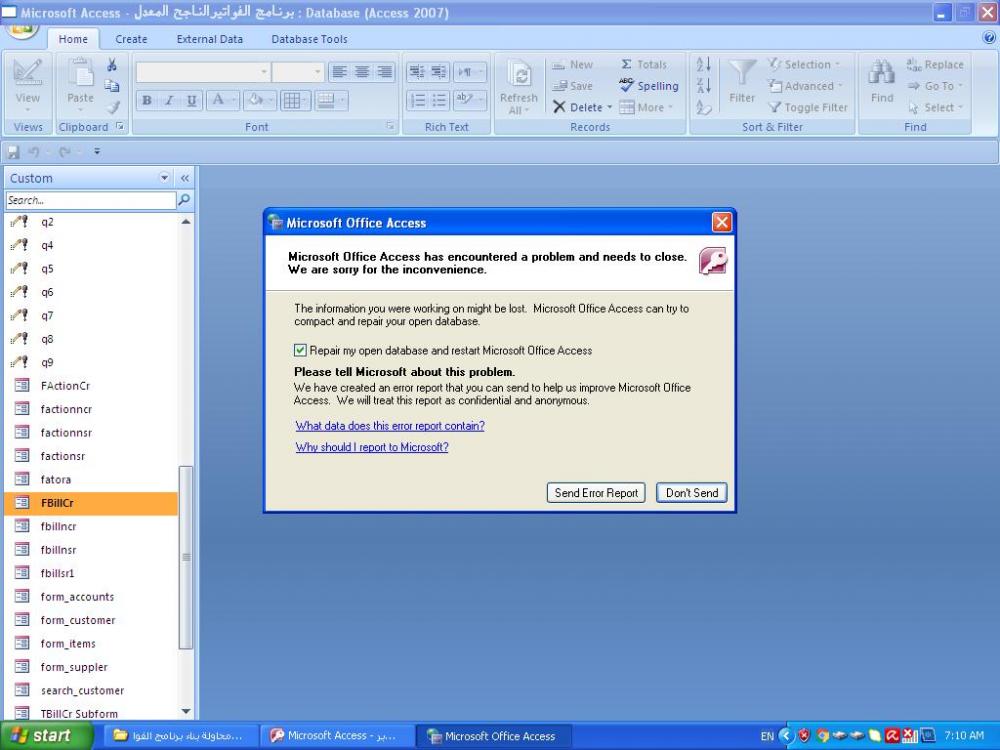Click the folder taskbar button
This screenshot has width=1000, height=750.
pyautogui.click(x=180, y=736)
